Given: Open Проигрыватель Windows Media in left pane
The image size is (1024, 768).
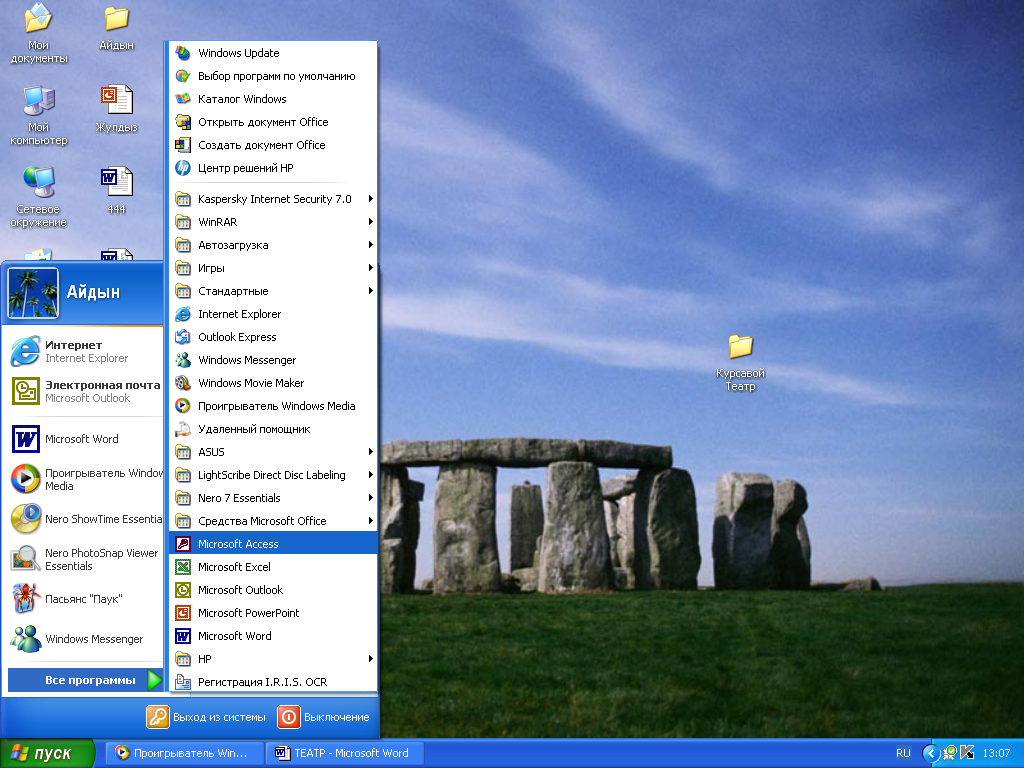Looking at the screenshot, I should point(85,479).
